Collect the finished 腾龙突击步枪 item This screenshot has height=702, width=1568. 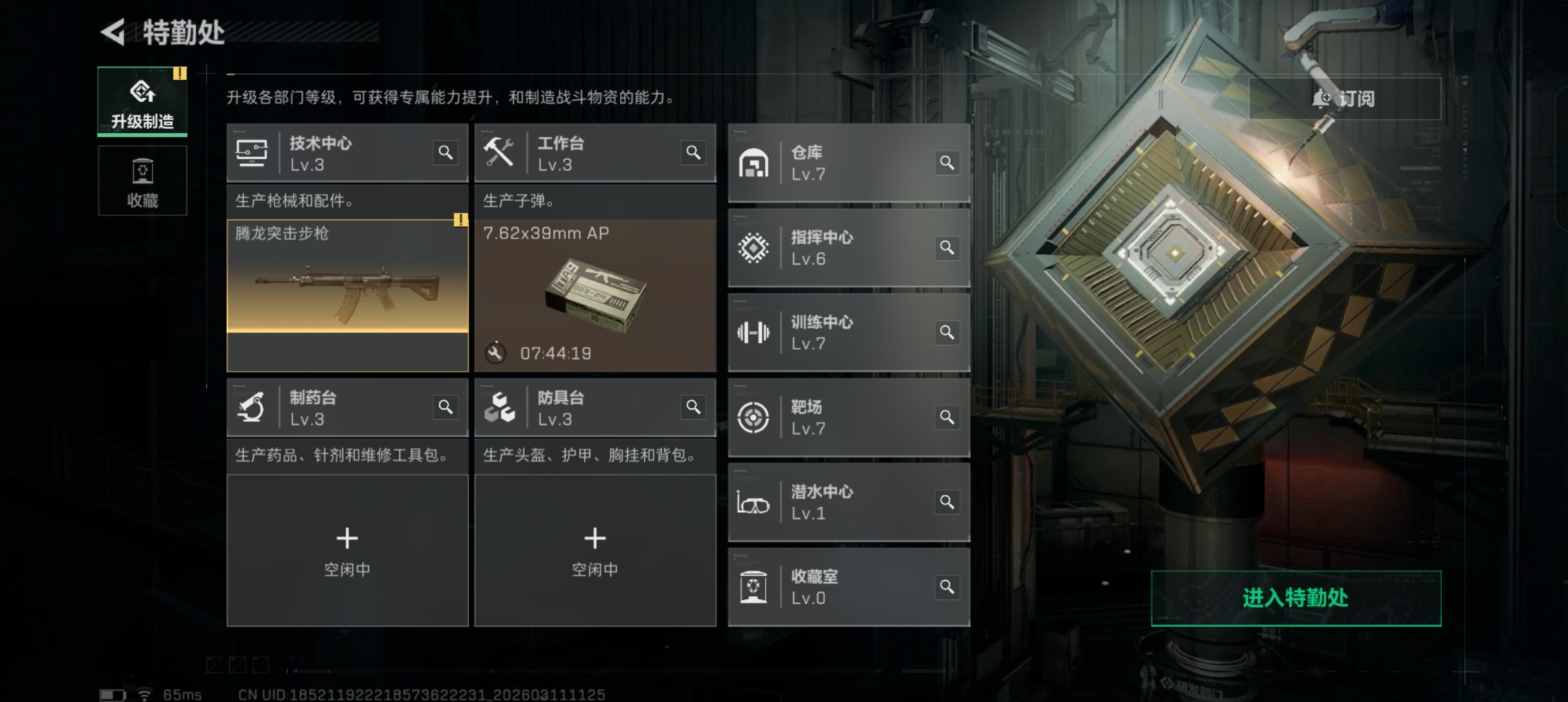point(347,296)
